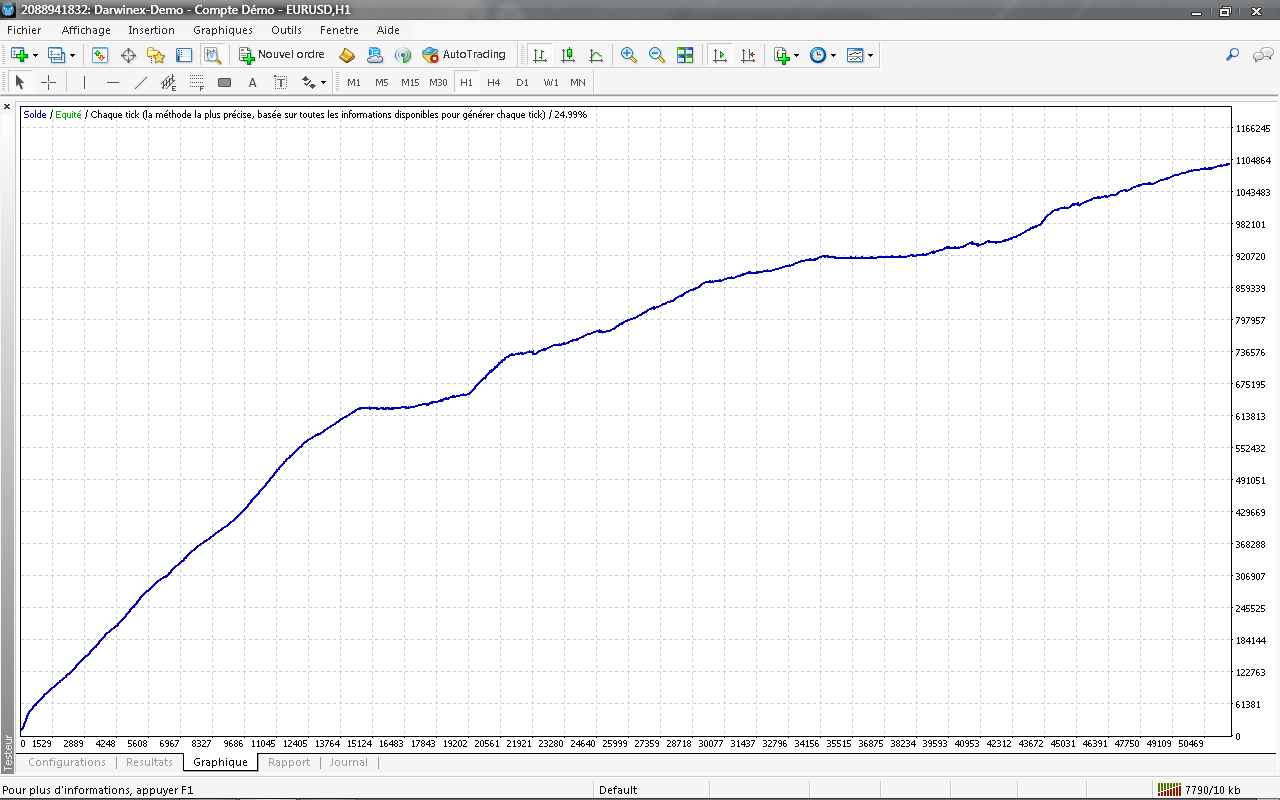Switch to the Rapport tab

(x=289, y=762)
